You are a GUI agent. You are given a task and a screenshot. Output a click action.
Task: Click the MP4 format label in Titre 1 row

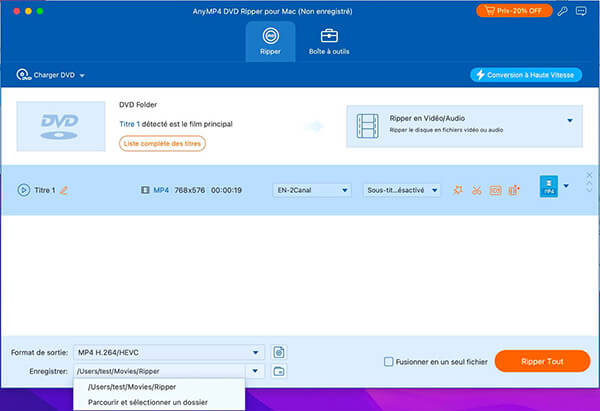161,190
